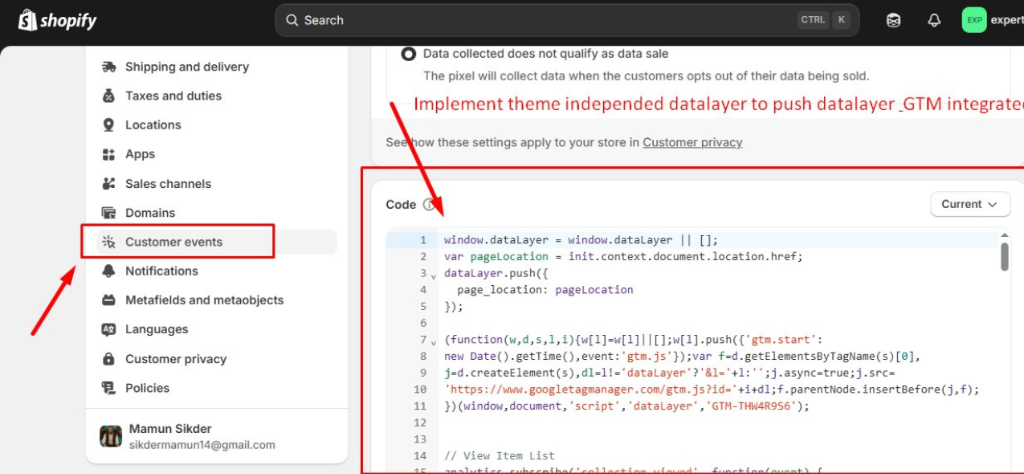Open the notifications bell in top bar
Screen dimensions: 1024x474
[x=934, y=20]
